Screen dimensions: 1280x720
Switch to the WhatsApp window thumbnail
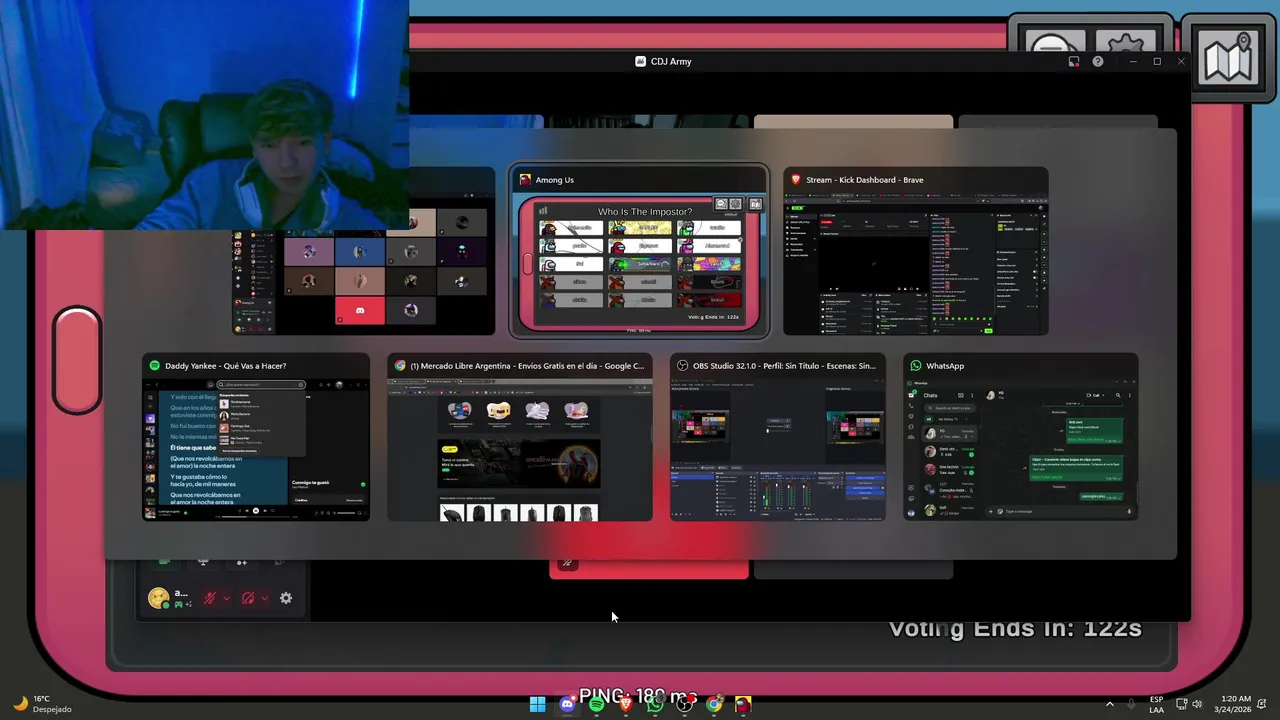[x=1020, y=437]
